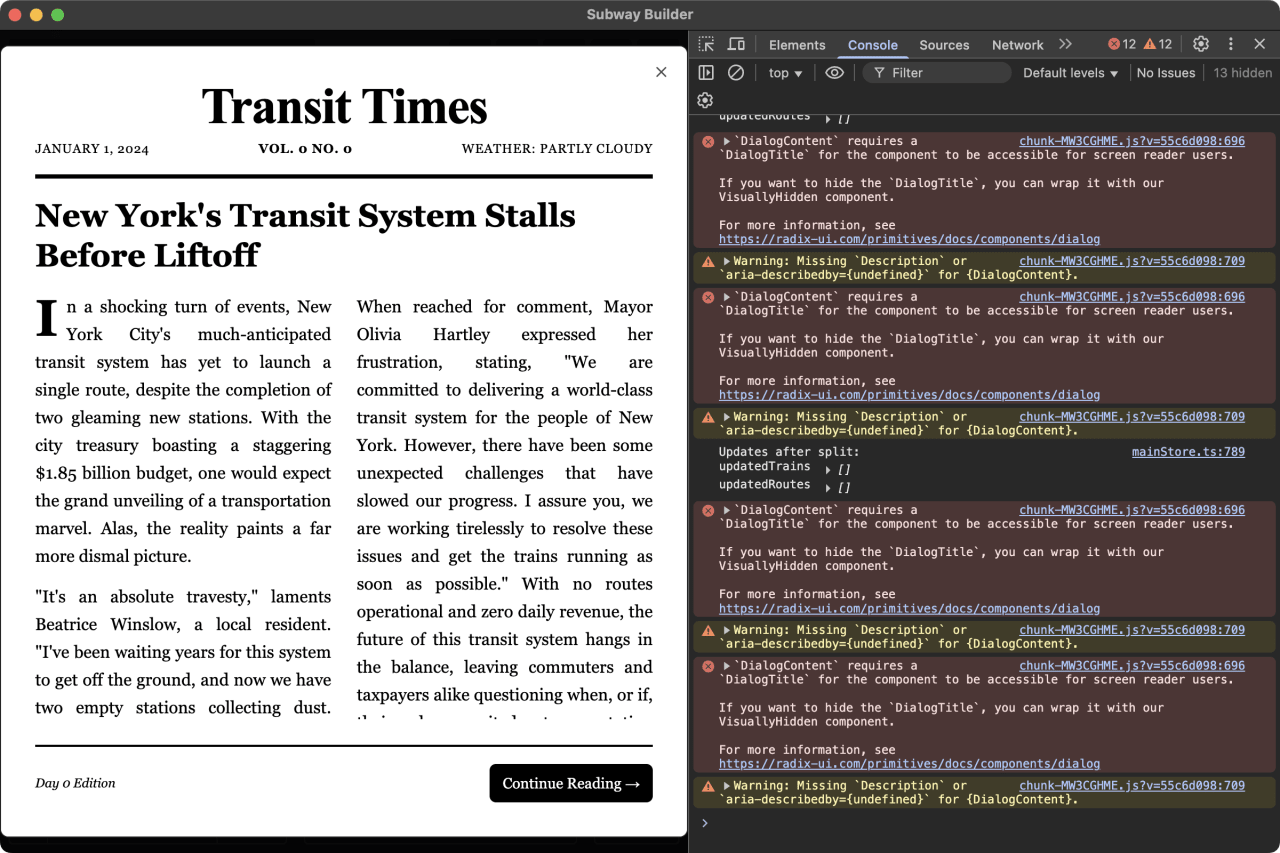Switch to the Network tab
The width and height of the screenshot is (1280, 853).
1017,45
